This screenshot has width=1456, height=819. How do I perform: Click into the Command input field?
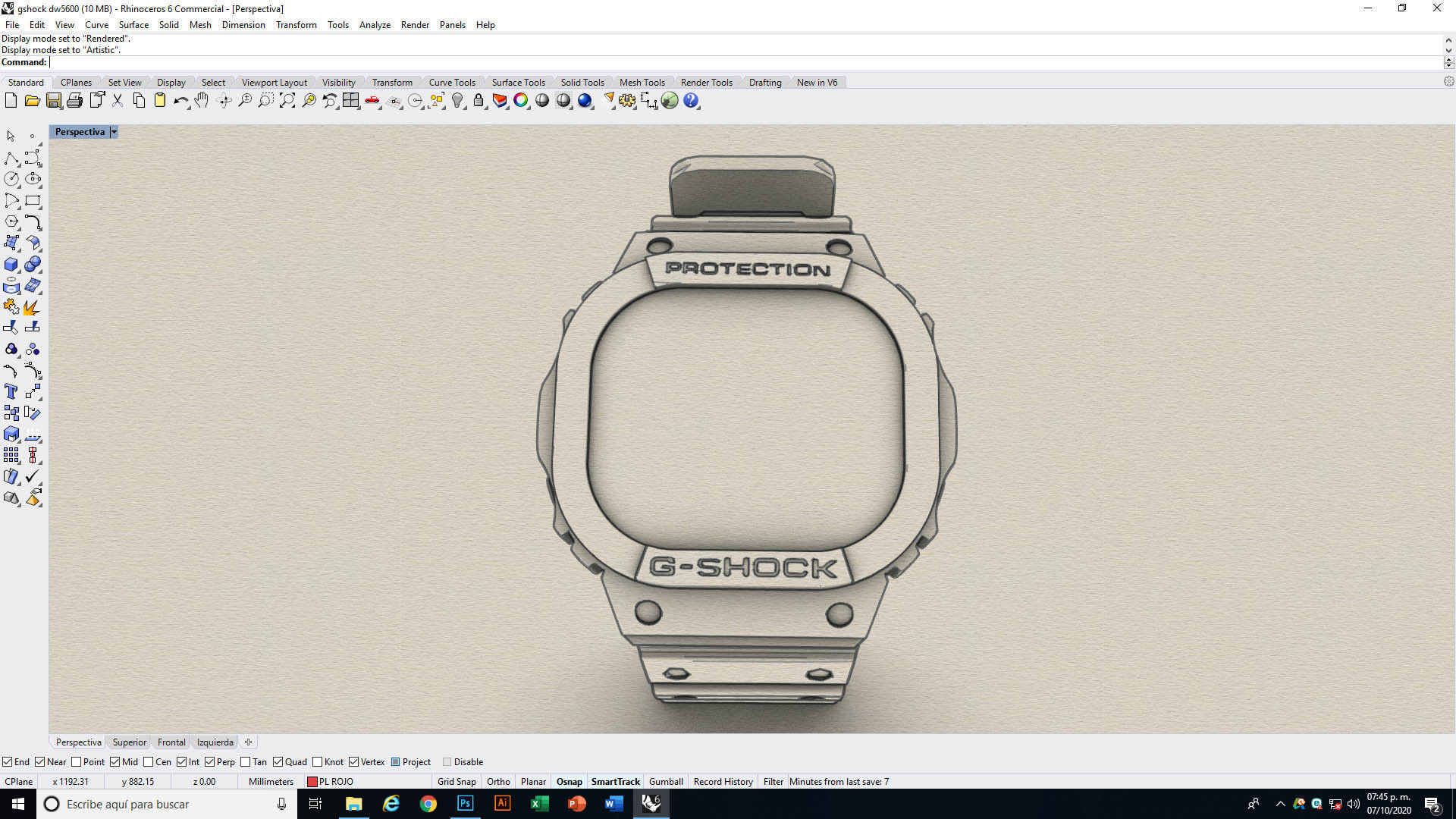(747, 62)
